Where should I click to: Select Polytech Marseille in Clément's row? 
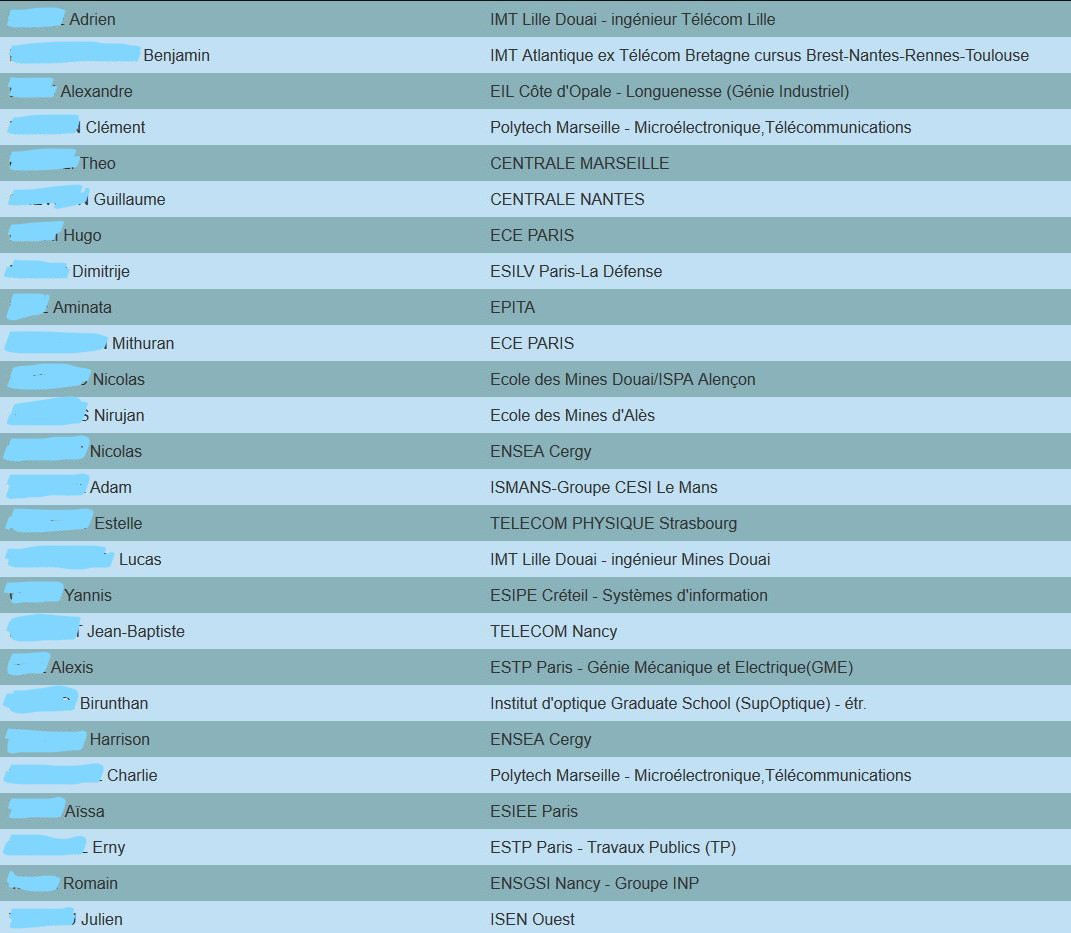701,128
